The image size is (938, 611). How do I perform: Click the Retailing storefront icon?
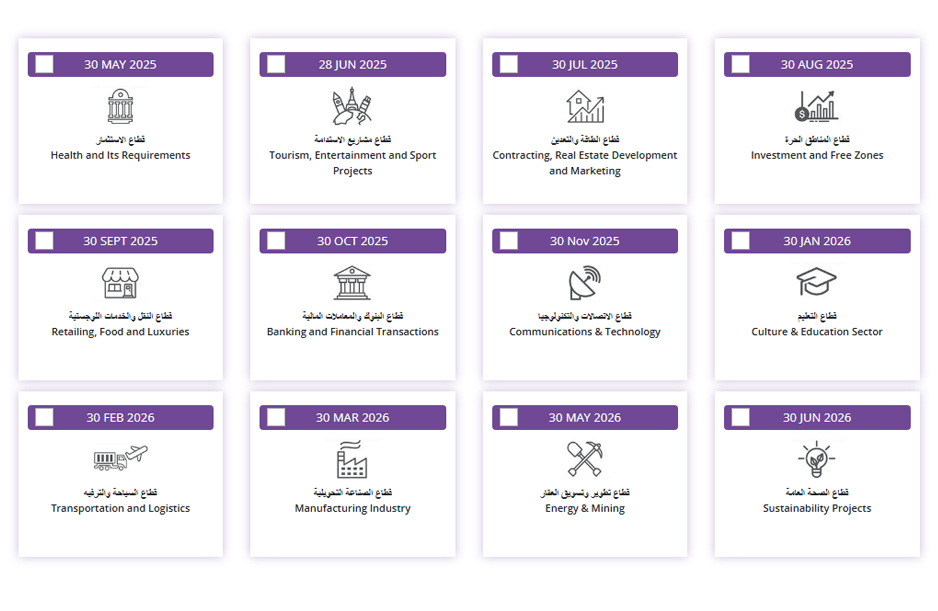pyautogui.click(x=120, y=283)
